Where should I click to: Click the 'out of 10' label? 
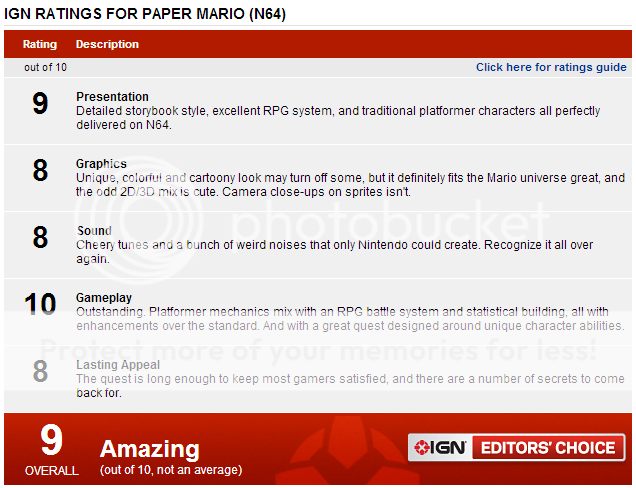pos(45,67)
